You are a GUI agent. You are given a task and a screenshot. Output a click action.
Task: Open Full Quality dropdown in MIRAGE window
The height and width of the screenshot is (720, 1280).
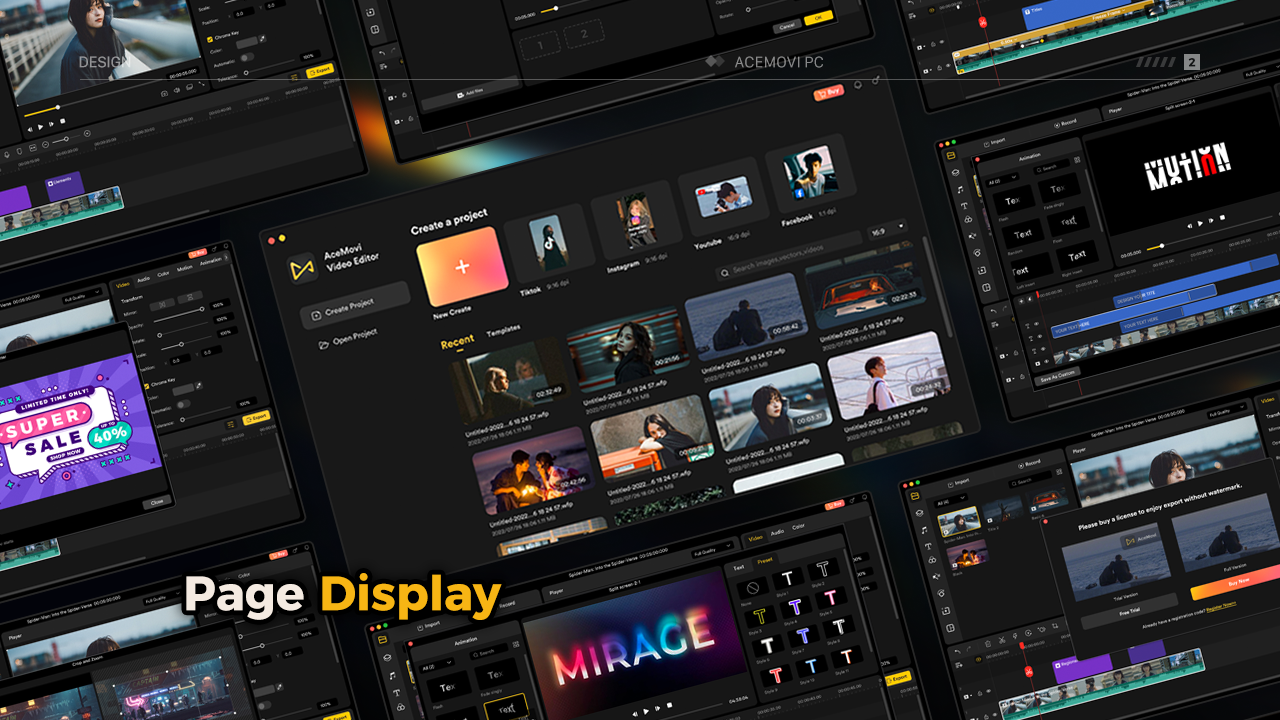[x=712, y=552]
